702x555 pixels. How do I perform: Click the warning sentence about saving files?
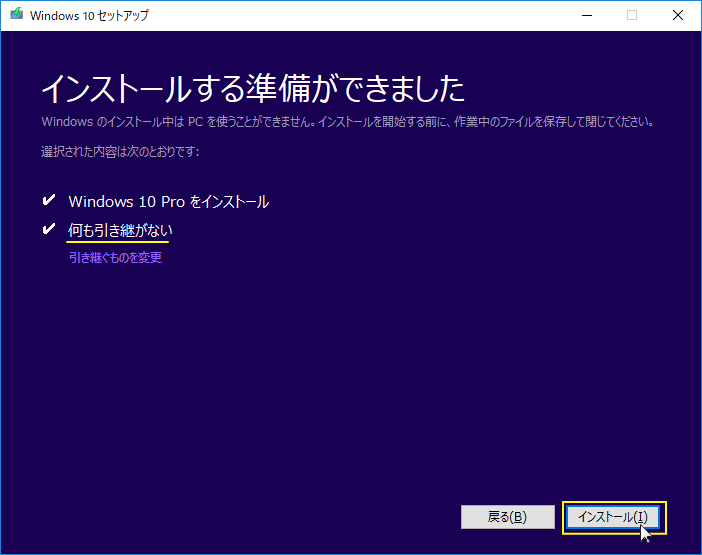[348, 122]
